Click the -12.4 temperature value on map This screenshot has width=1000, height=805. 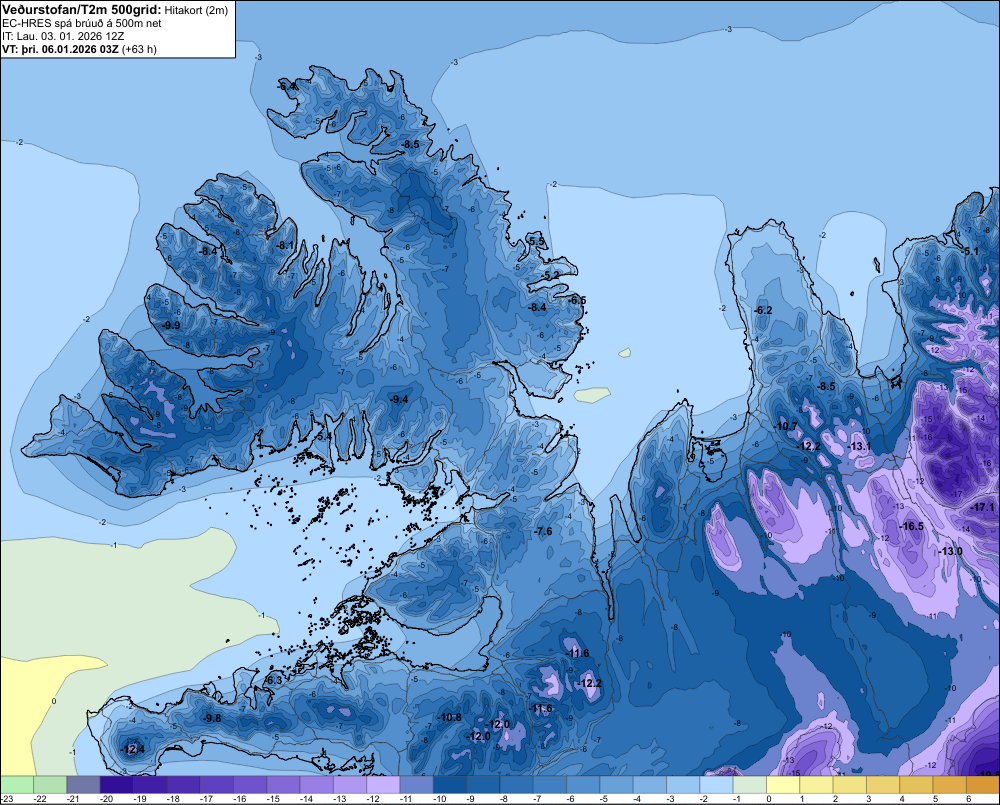[133, 749]
